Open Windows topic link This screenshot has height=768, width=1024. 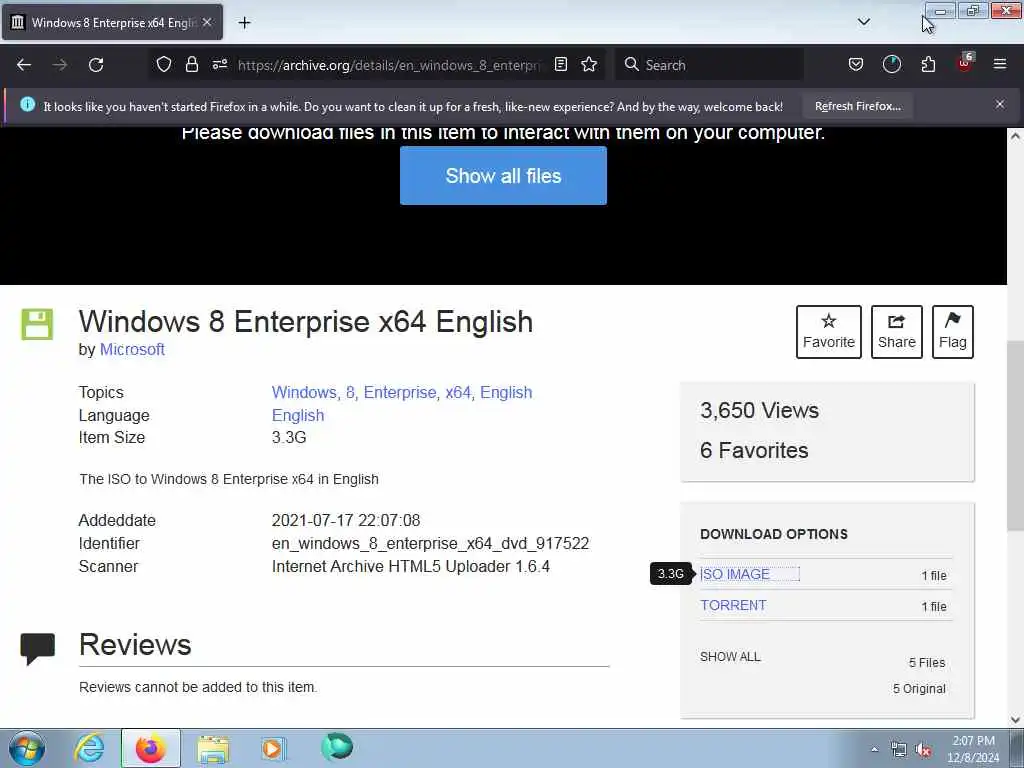[x=303, y=392]
